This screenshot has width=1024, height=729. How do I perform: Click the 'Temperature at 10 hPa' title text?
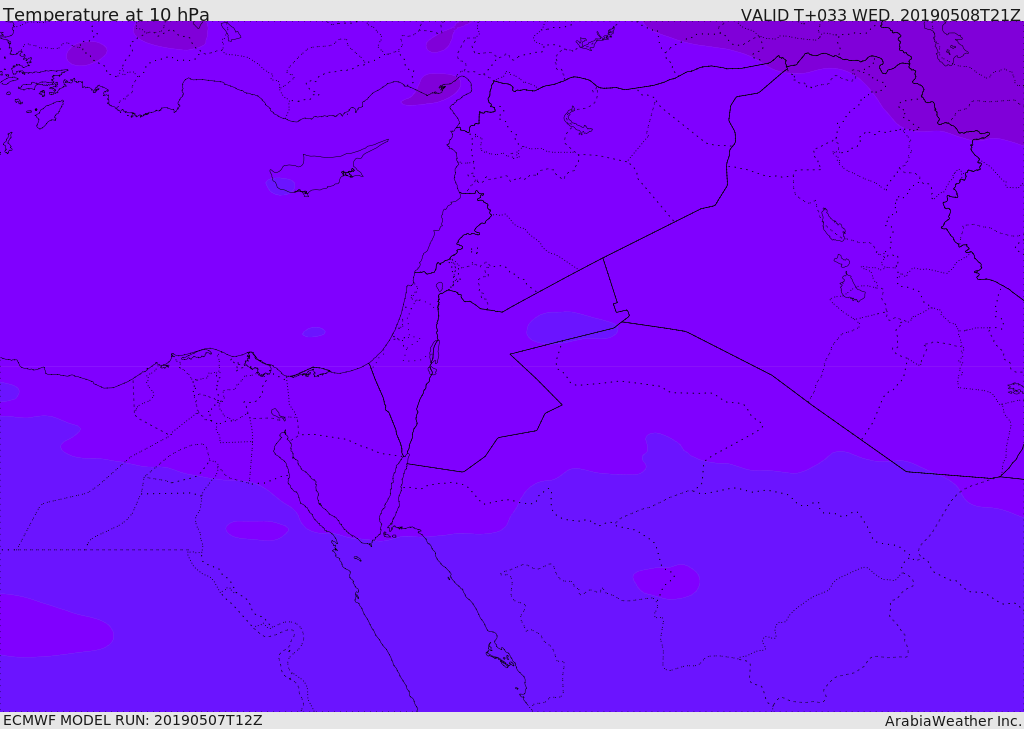pyautogui.click(x=106, y=14)
